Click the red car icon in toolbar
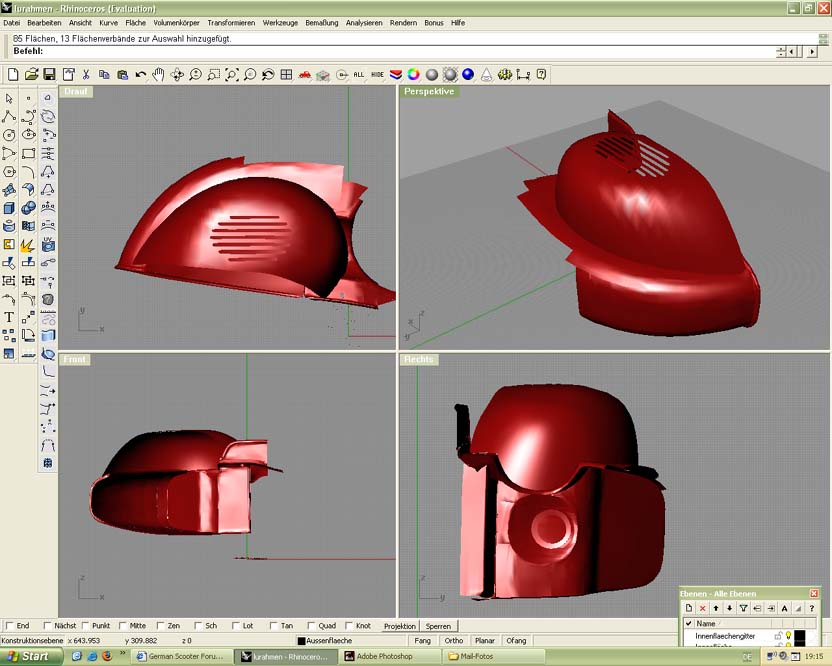The width and height of the screenshot is (832, 666). point(304,74)
